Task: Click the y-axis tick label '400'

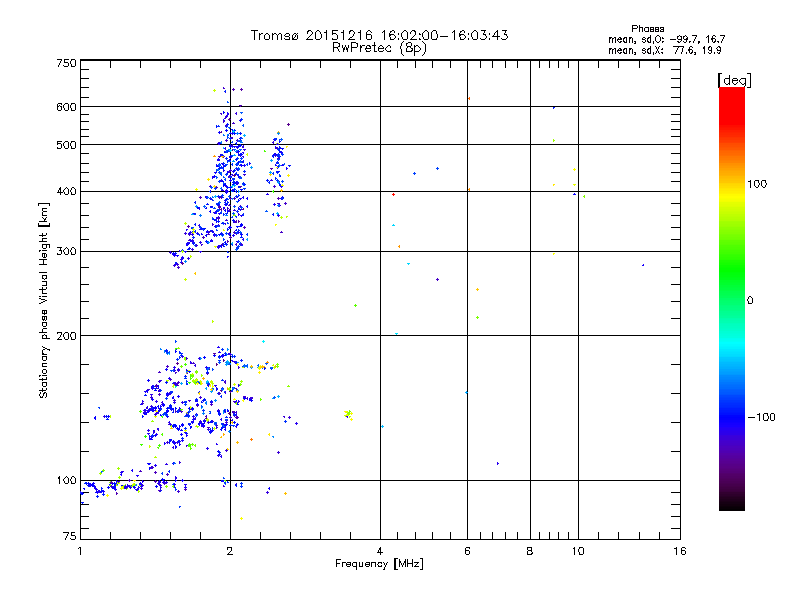Action: (66, 191)
